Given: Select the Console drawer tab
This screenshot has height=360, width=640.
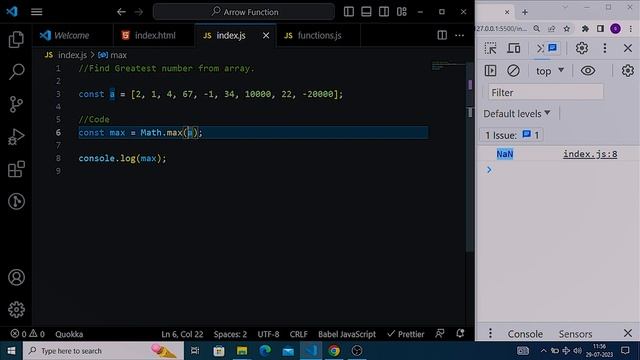Looking at the screenshot, I should tap(525, 334).
